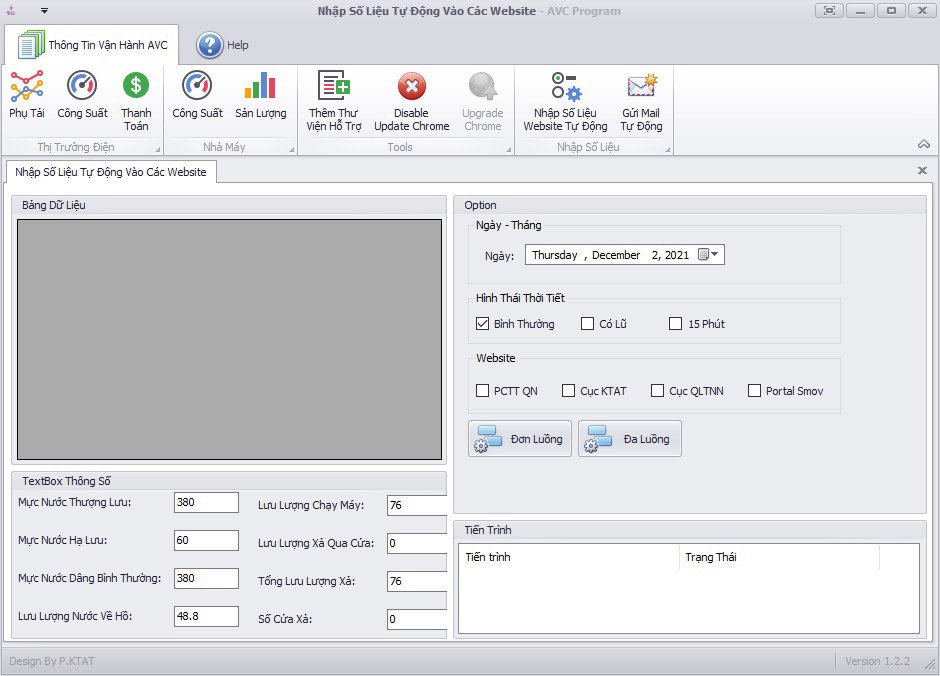Click the Đa Luồng button
This screenshot has width=940, height=676.
[630, 439]
